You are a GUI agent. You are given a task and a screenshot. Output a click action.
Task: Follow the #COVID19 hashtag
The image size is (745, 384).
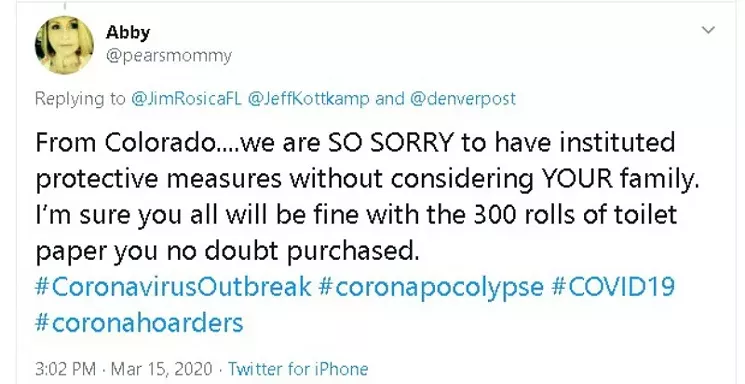[612, 287]
